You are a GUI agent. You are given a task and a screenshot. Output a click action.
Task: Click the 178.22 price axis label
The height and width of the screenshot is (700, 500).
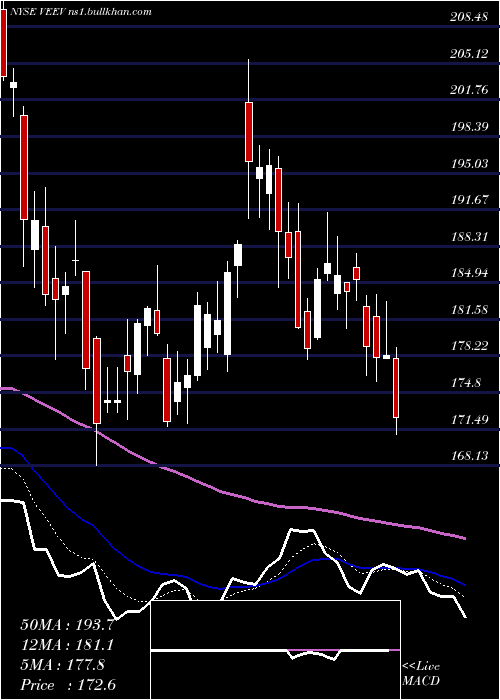469,346
